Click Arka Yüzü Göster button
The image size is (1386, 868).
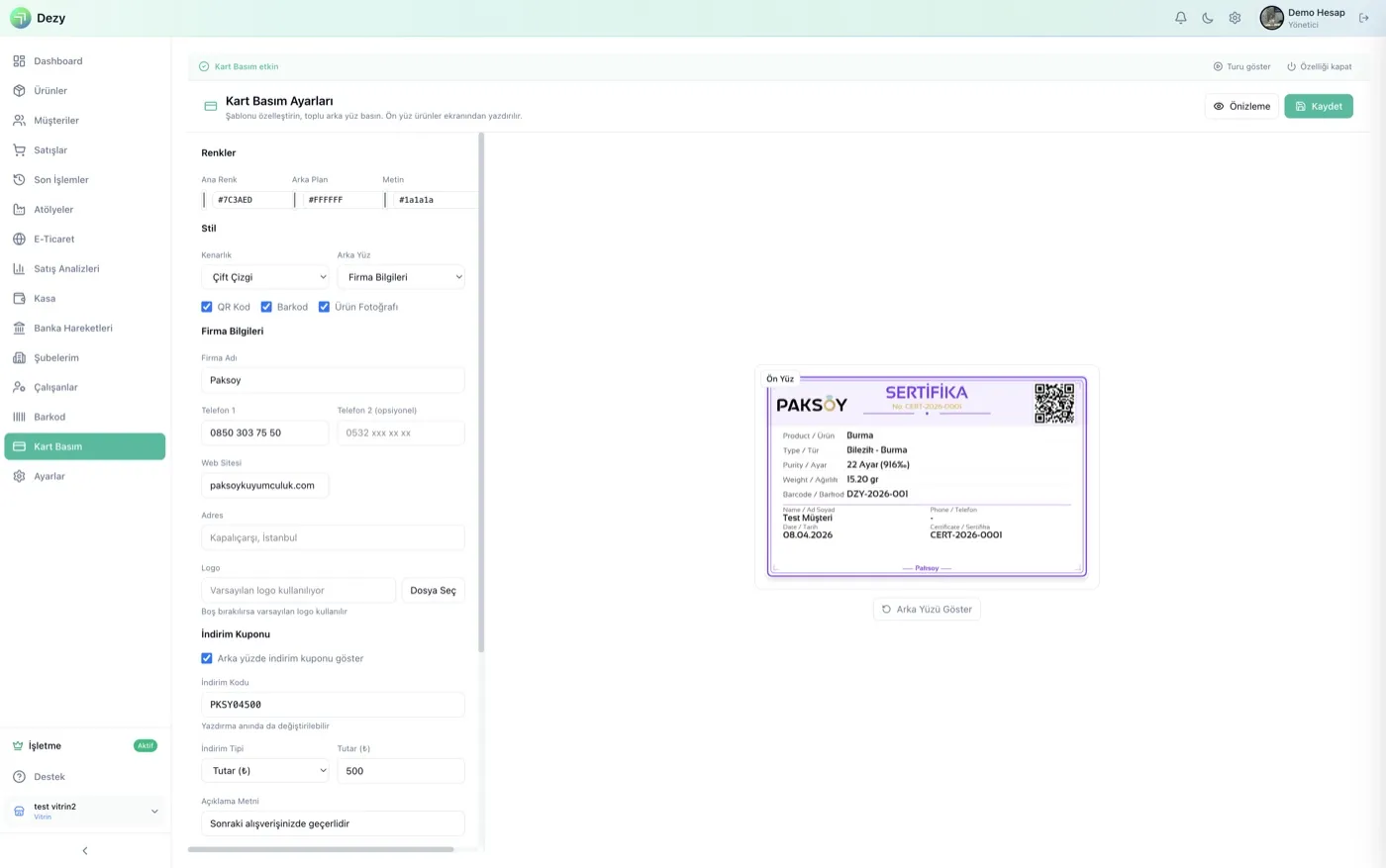927,610
